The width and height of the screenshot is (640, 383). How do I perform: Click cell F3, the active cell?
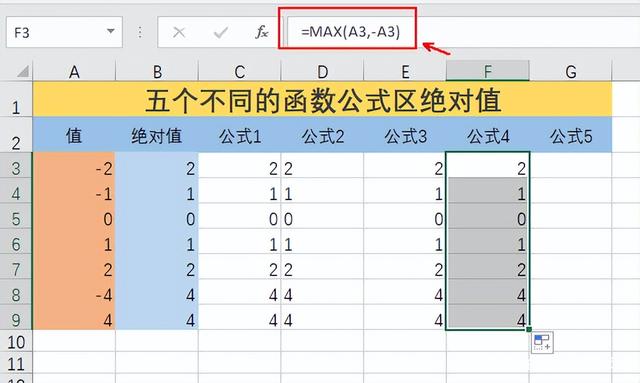point(488,165)
